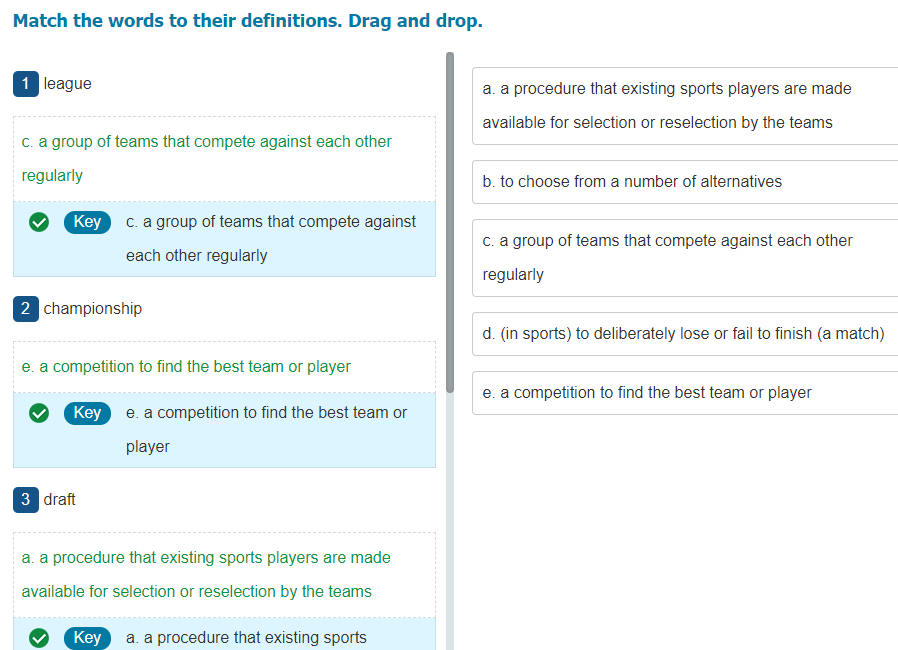Click the championship drop zone answer box
The height and width of the screenshot is (650, 898).
224,367
